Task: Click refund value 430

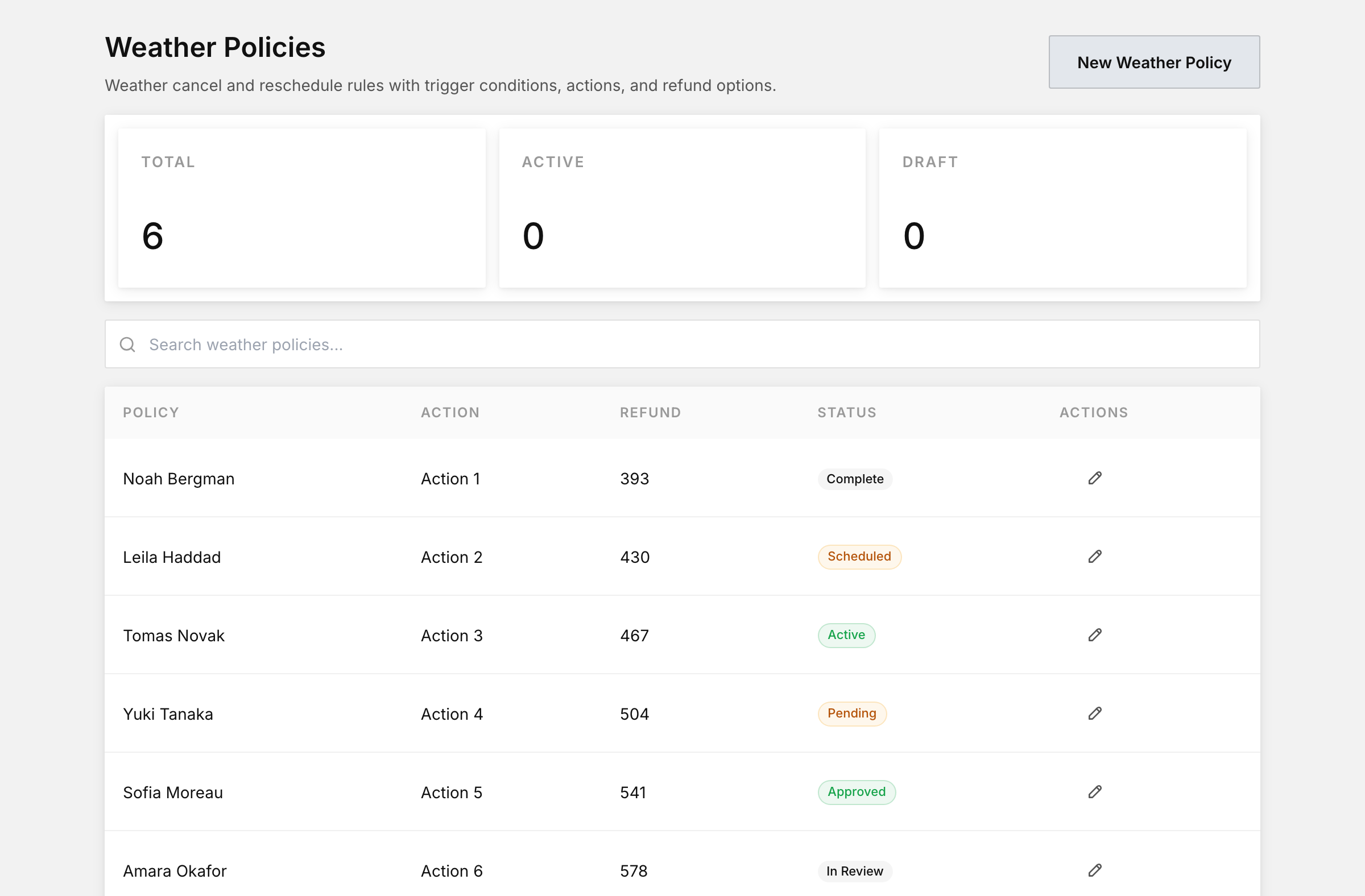Action: point(634,557)
